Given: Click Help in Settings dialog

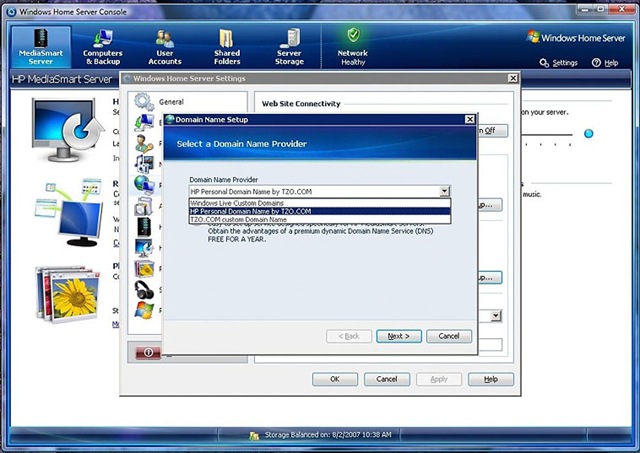Looking at the screenshot, I should point(491,379).
